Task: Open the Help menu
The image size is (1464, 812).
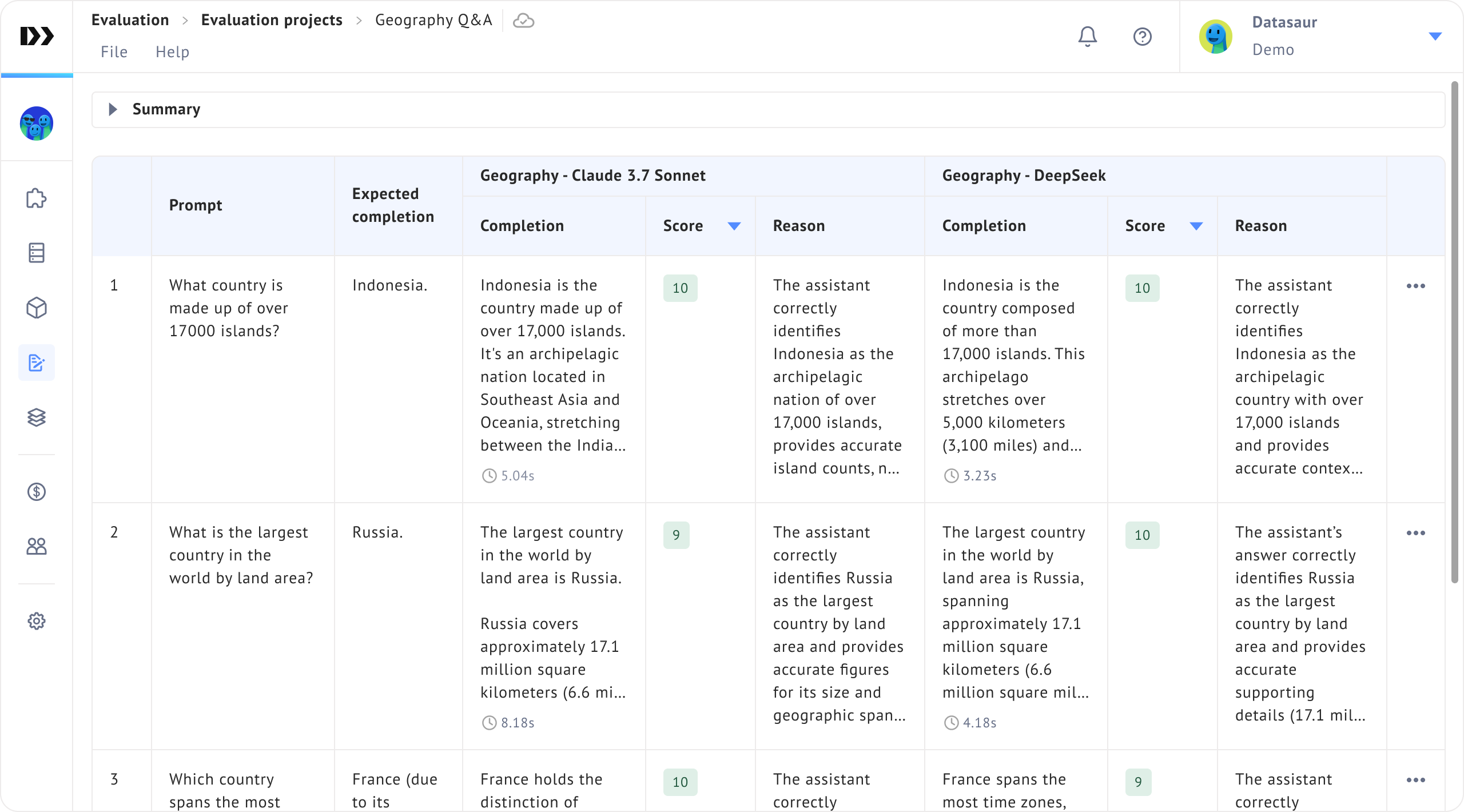Action: coord(172,52)
